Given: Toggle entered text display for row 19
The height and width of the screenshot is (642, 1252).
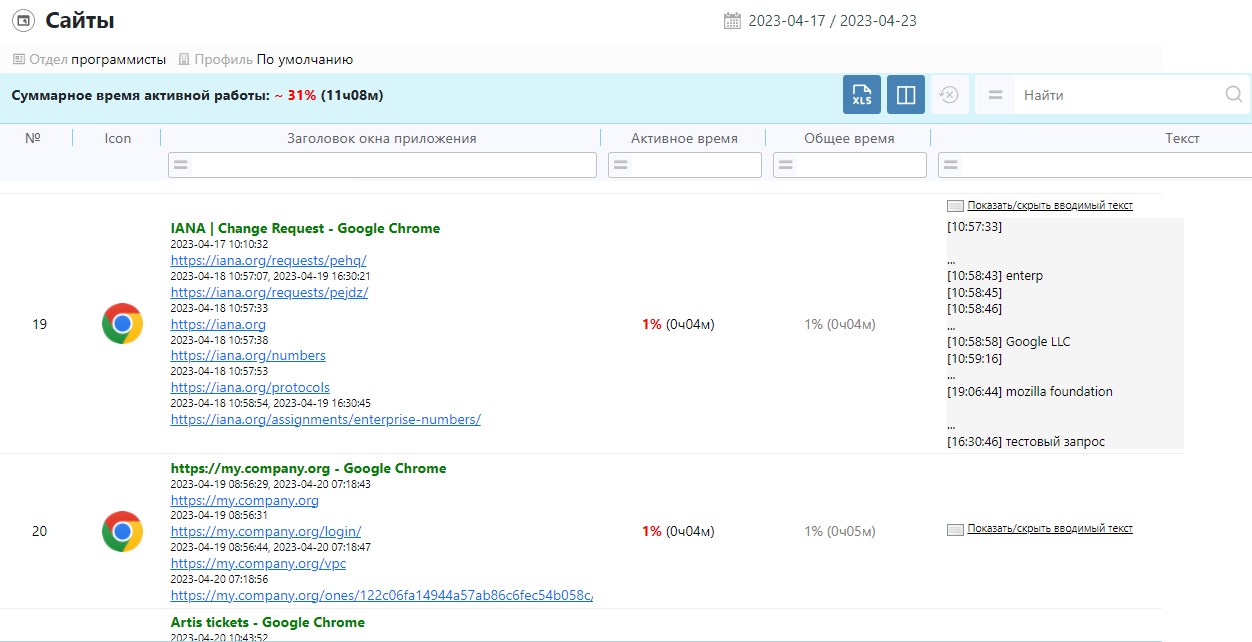Looking at the screenshot, I should [1049, 205].
